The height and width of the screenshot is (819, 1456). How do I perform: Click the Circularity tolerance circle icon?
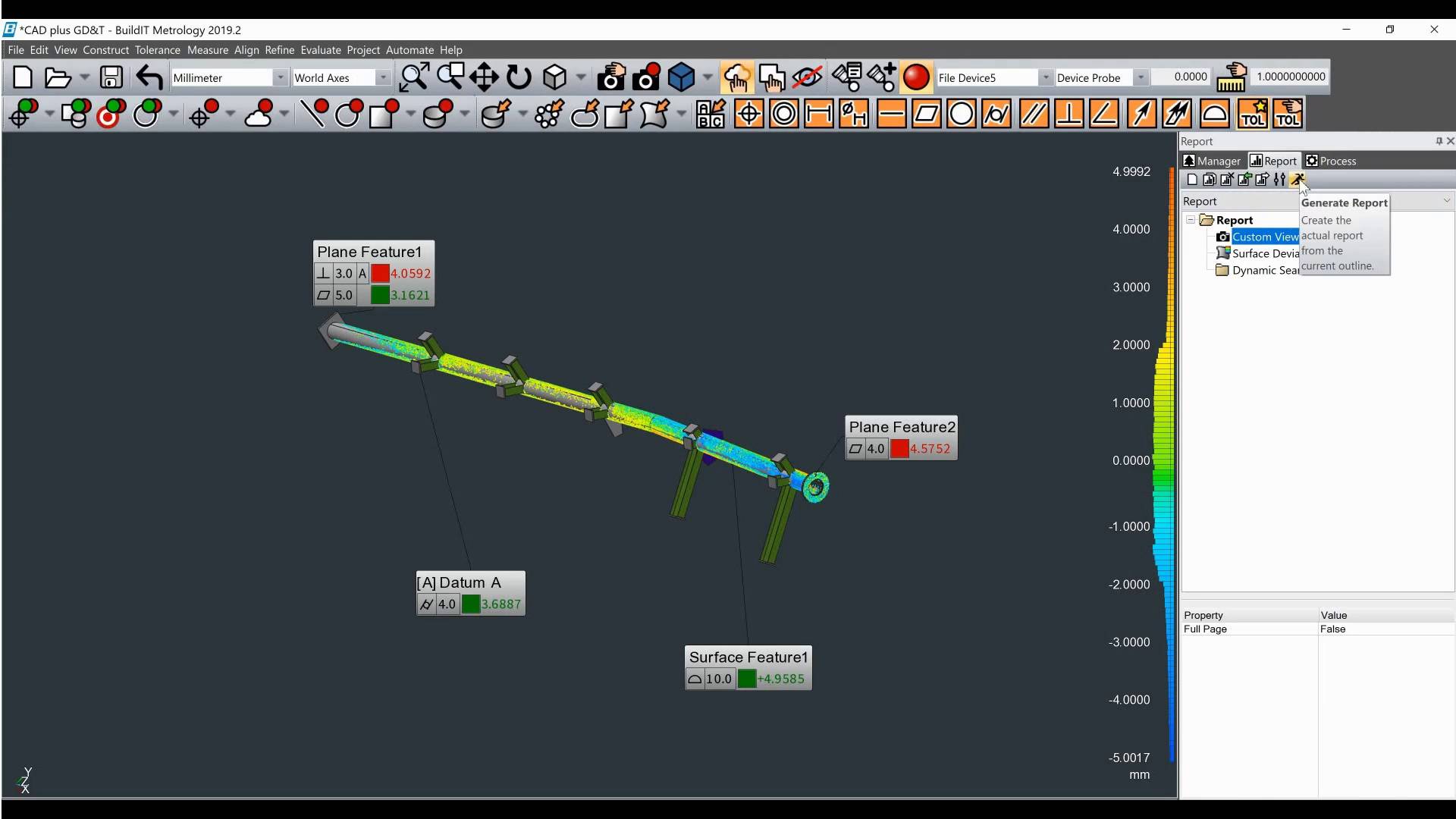click(x=962, y=115)
